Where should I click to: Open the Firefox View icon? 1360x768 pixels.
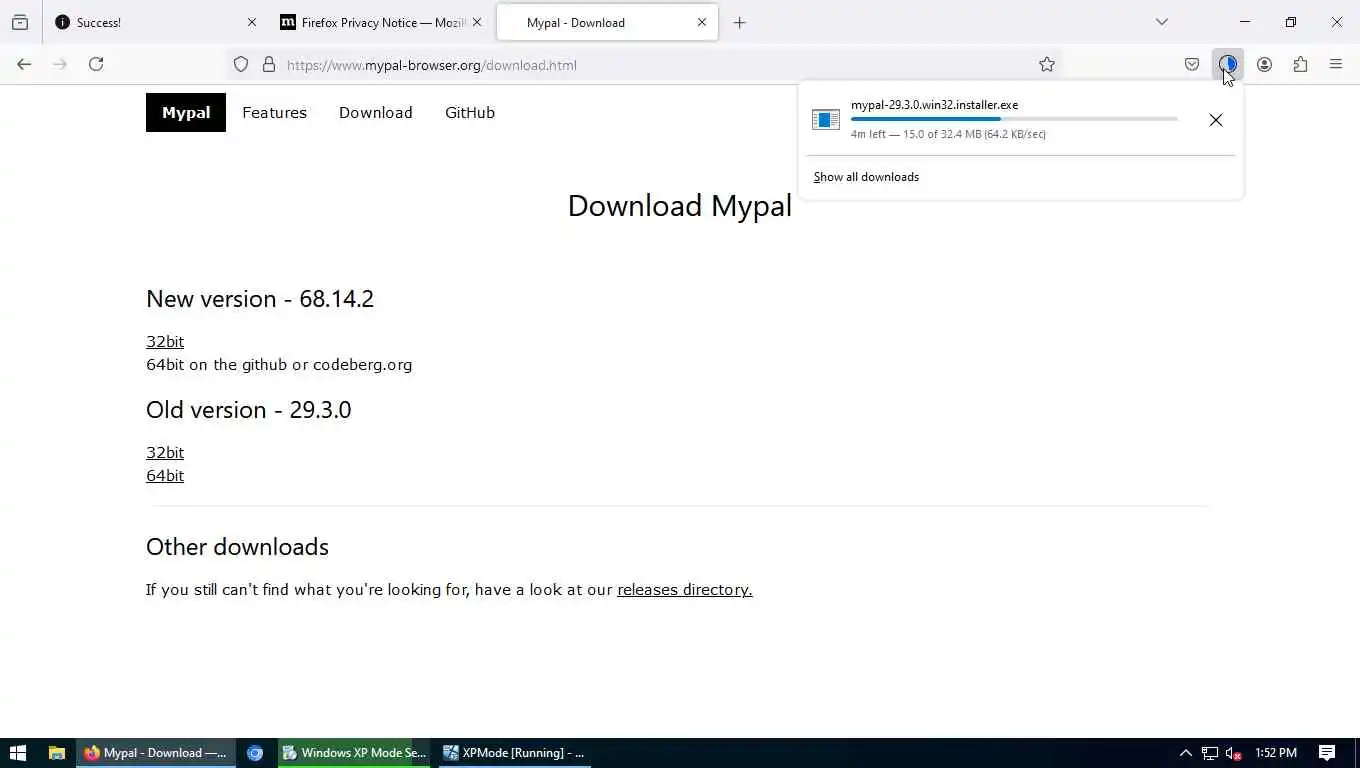point(20,22)
